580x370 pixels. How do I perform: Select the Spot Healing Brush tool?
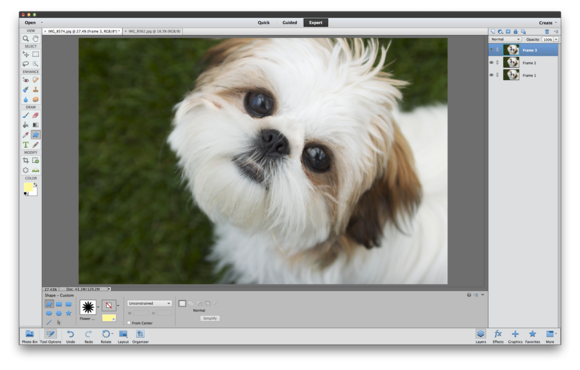36,80
